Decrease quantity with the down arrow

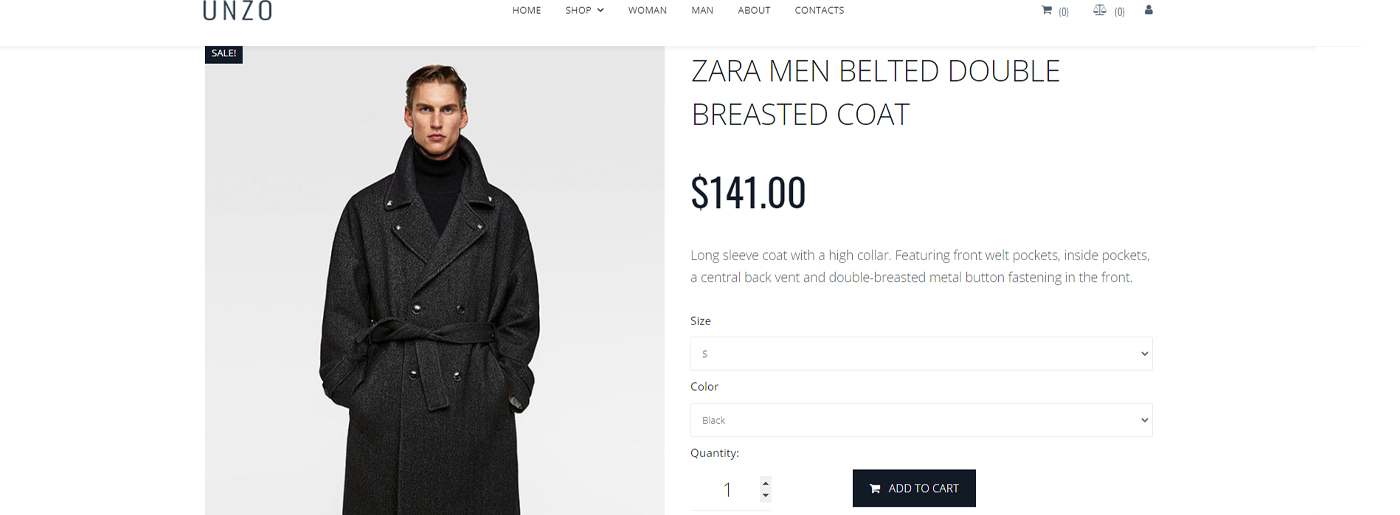click(766, 496)
